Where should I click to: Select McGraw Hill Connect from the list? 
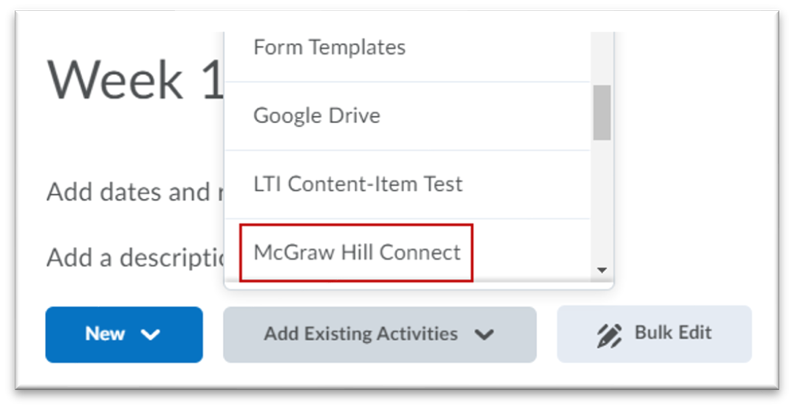click(x=357, y=252)
